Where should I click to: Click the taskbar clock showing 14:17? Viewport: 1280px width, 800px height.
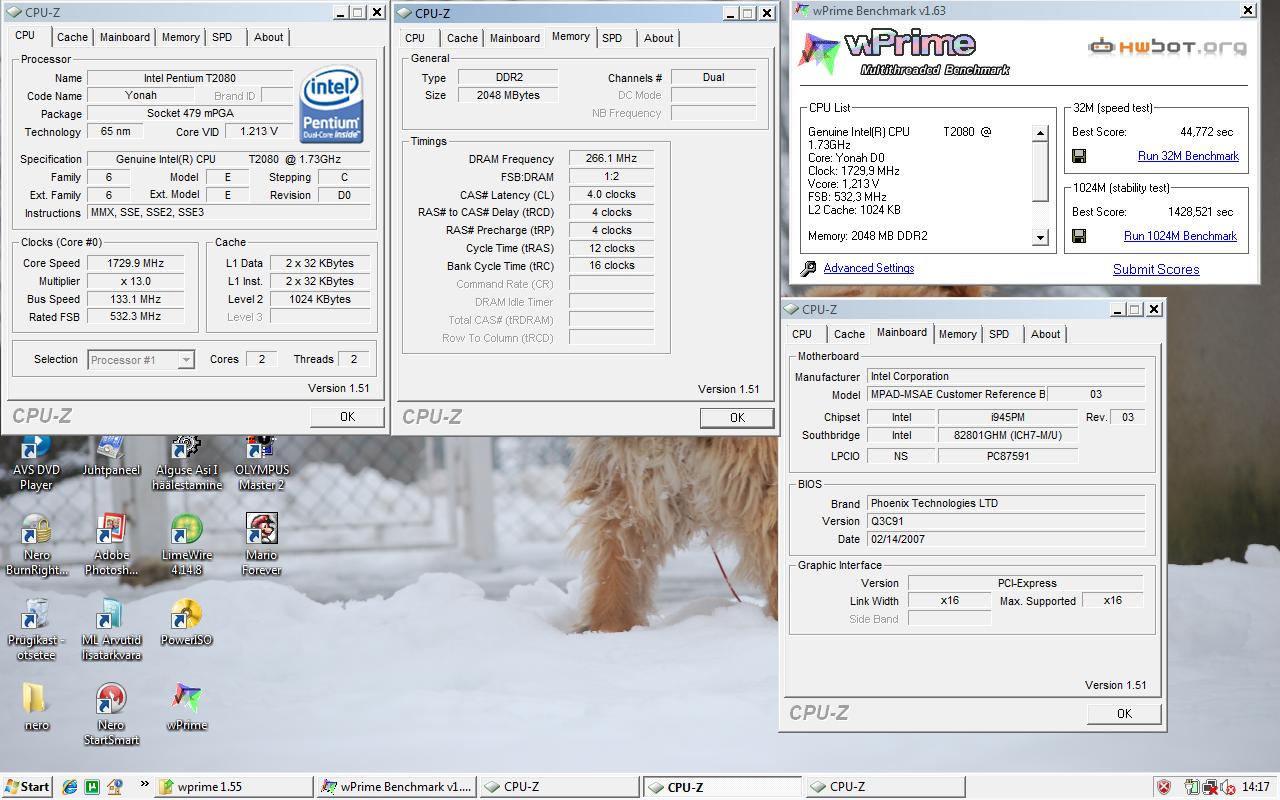point(1257,787)
